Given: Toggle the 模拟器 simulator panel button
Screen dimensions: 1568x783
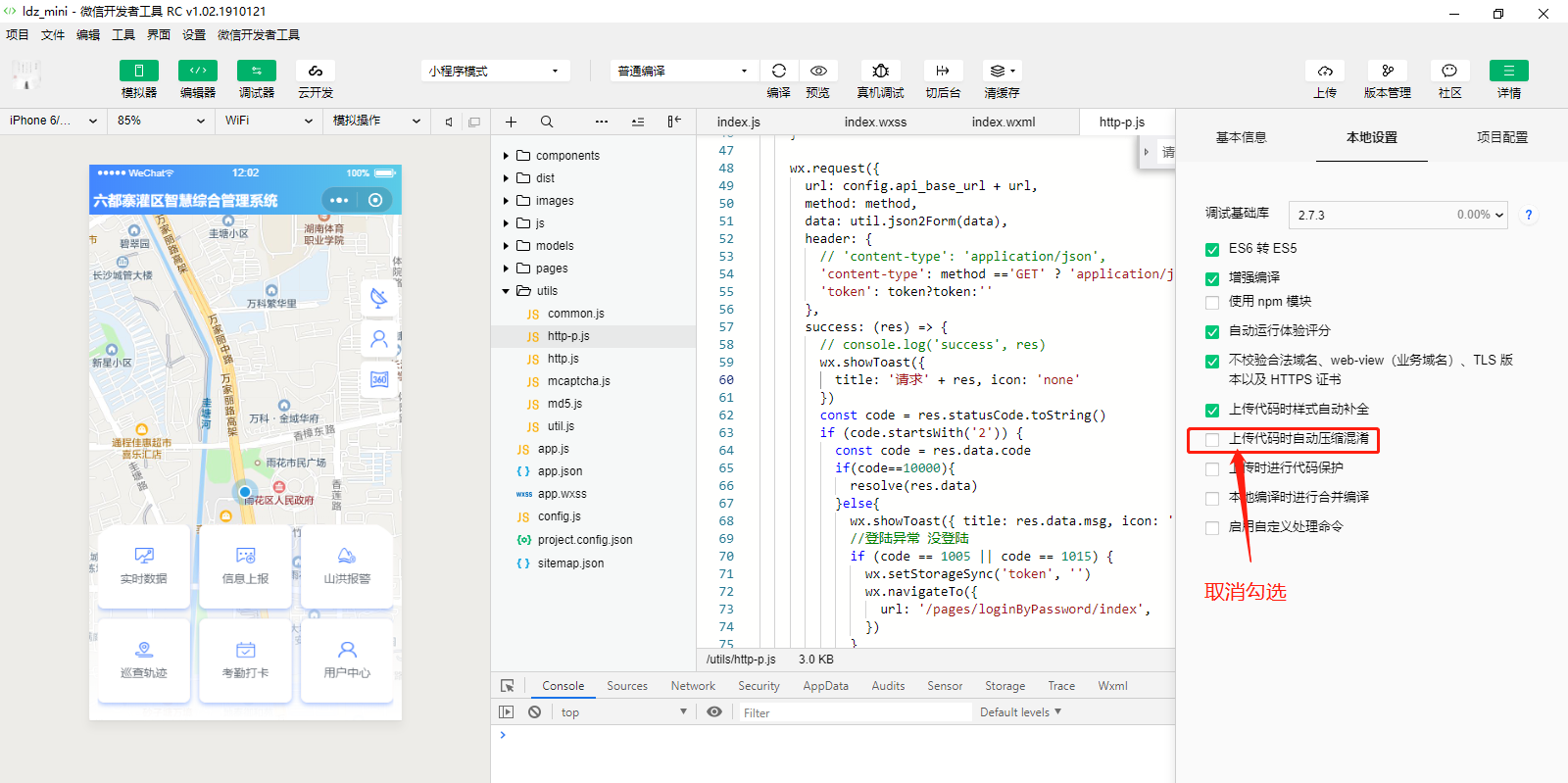Looking at the screenshot, I should tap(139, 71).
